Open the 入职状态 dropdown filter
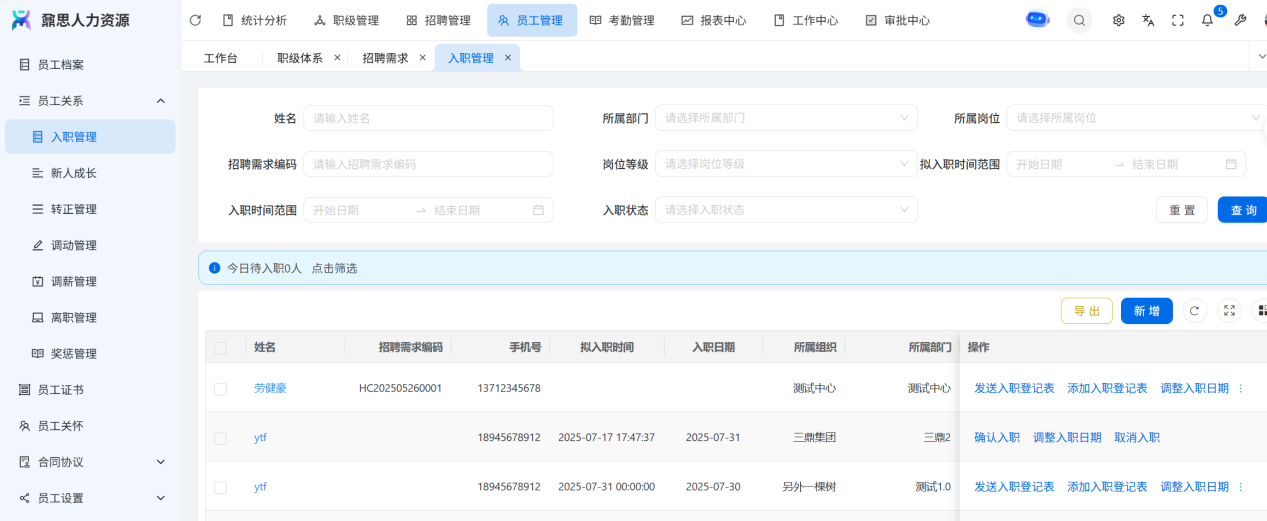 click(x=786, y=210)
